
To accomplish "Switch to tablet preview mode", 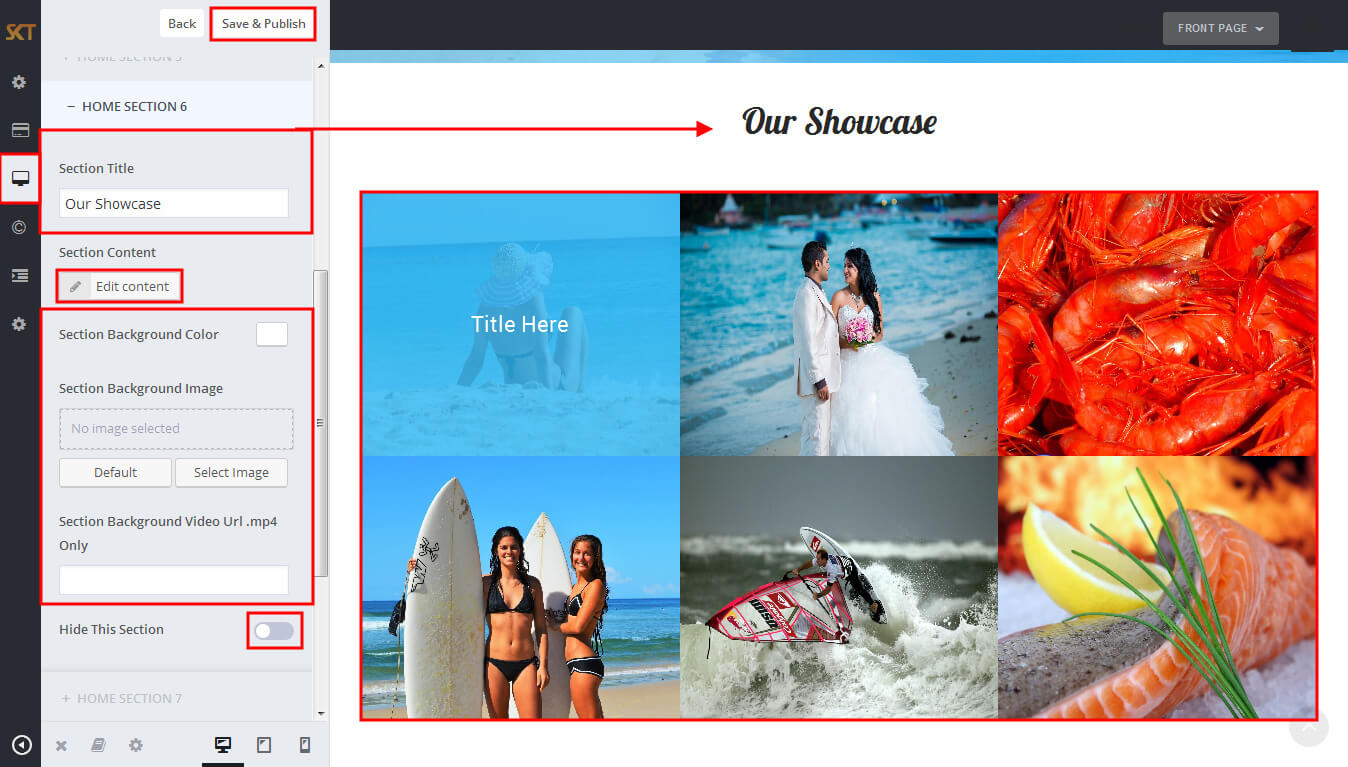I will (x=264, y=745).
